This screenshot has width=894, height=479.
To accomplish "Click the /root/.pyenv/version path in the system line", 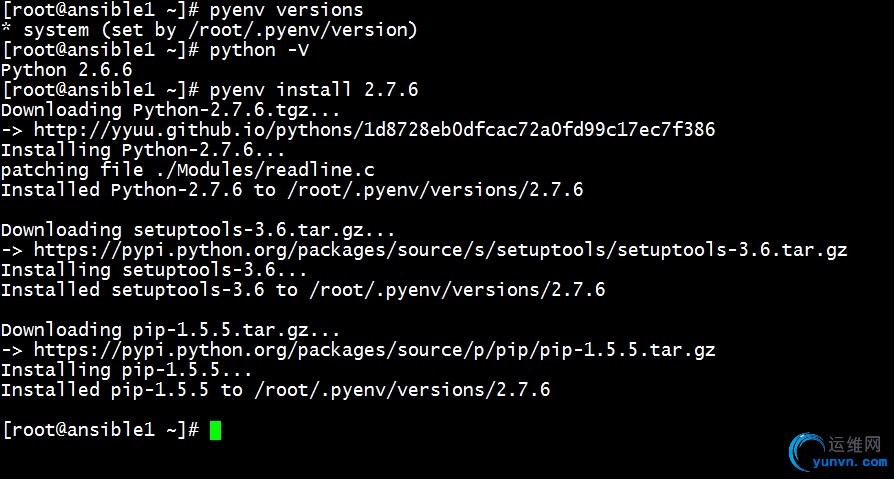I will [x=315, y=30].
